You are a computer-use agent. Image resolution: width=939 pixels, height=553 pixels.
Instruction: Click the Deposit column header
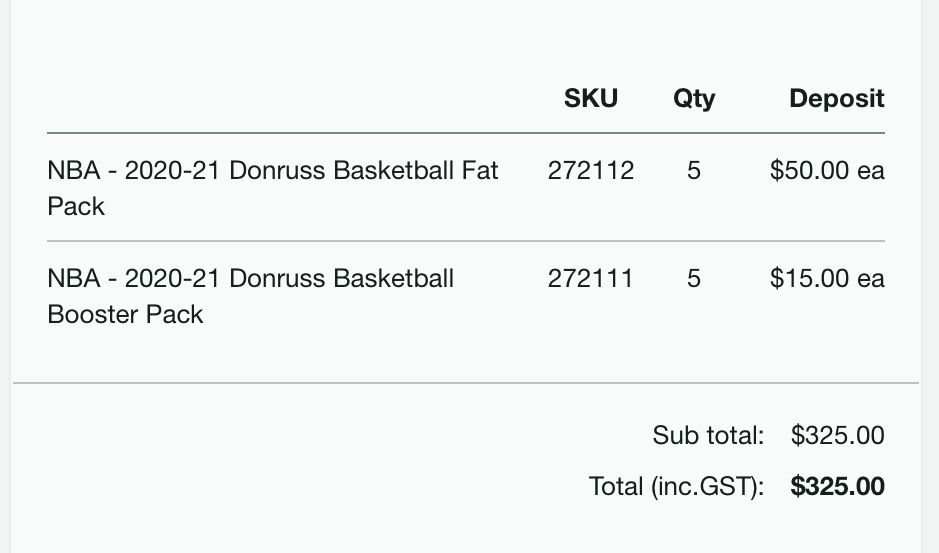(837, 99)
